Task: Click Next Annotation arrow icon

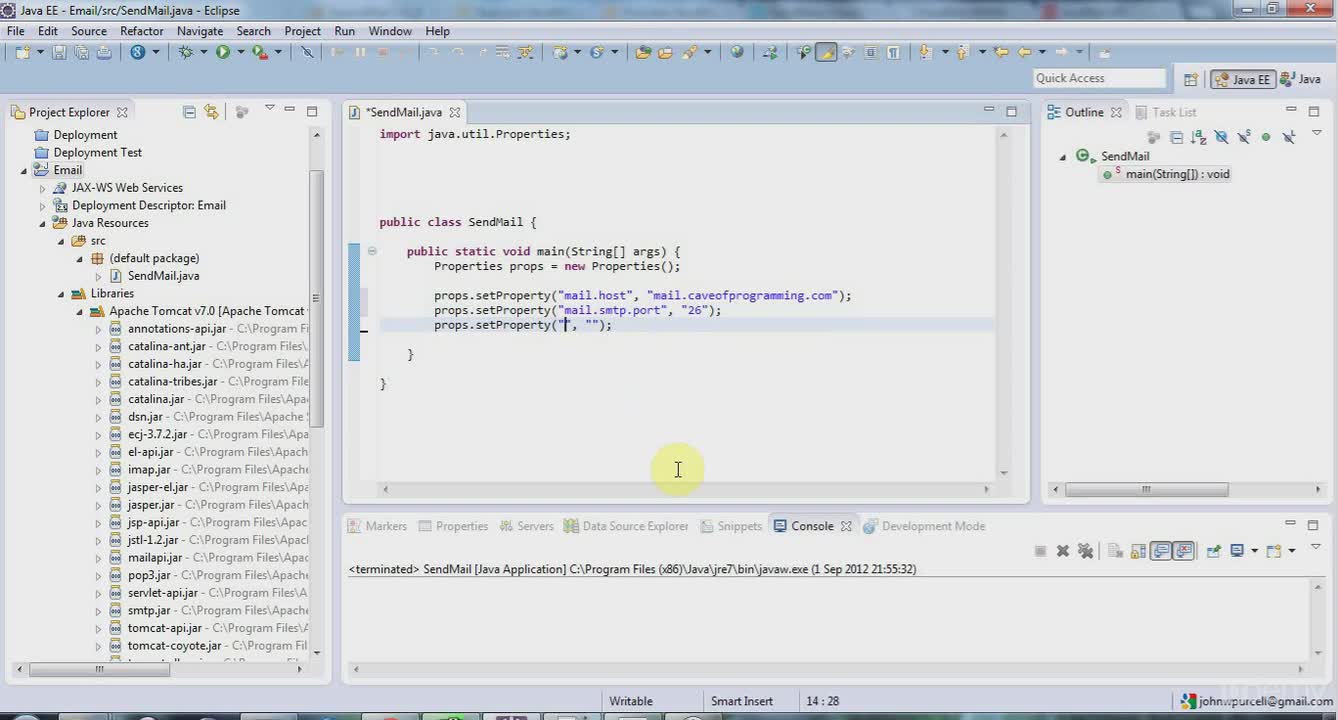Action: point(923,52)
